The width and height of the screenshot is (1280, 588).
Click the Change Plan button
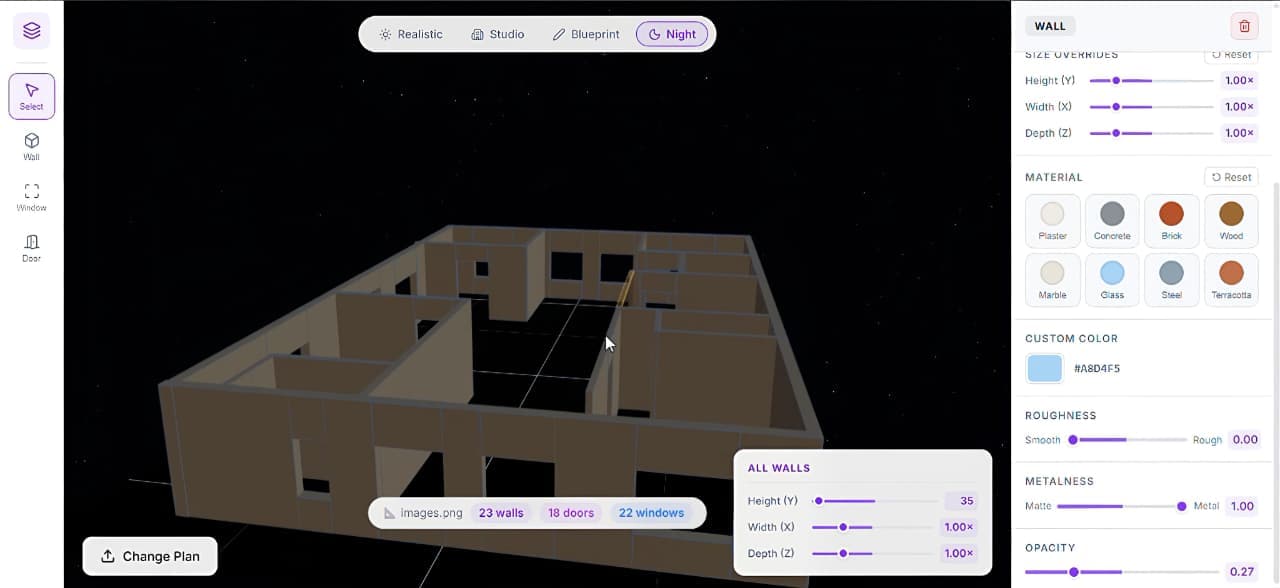[x=150, y=556]
